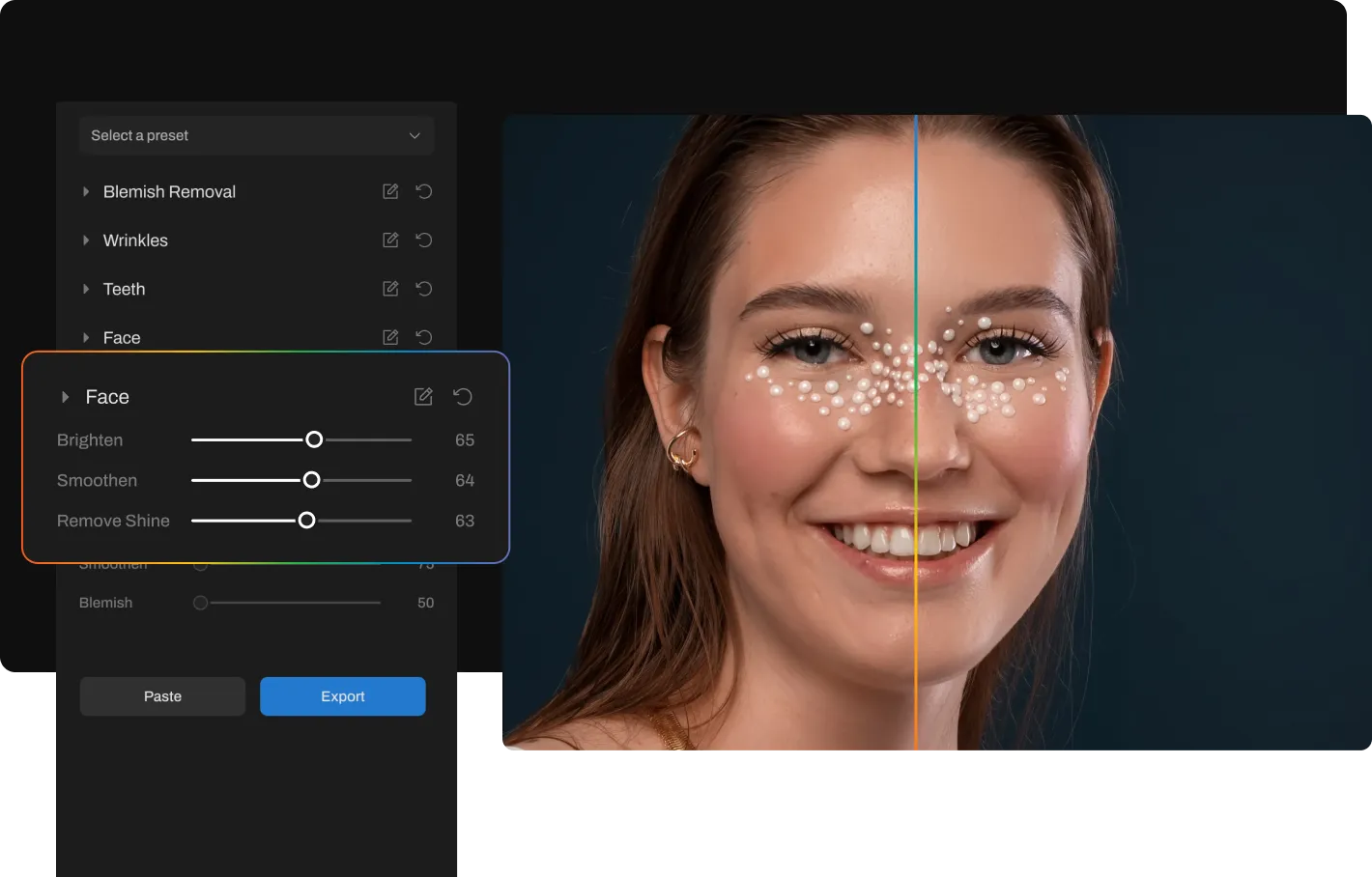Click the Remove Shine slider handle
Image resolution: width=1372 pixels, height=877 pixels.
pos(306,521)
